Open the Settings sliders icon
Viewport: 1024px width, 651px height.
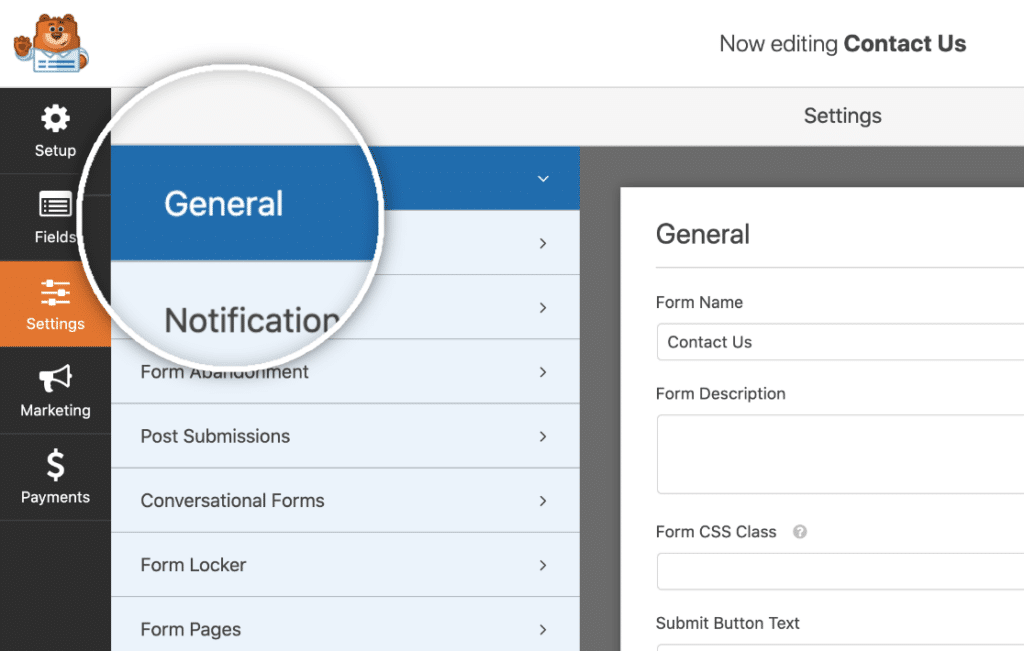(x=55, y=292)
